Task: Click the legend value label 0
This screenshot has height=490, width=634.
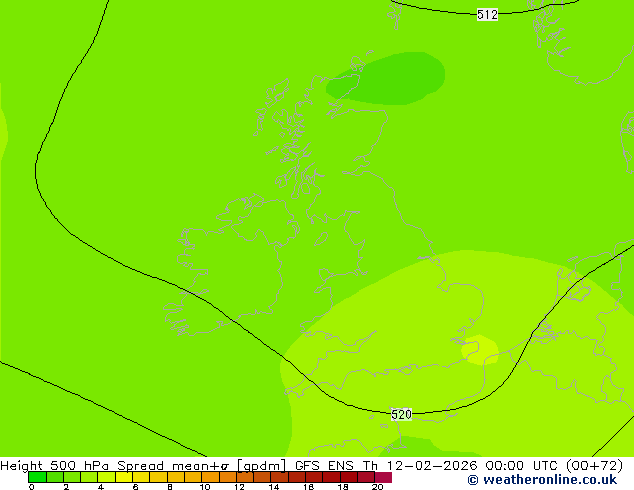Action: tap(32, 487)
